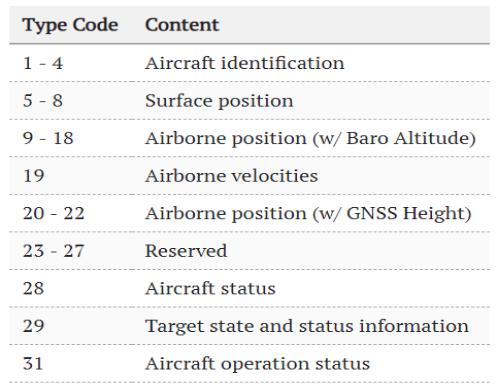Click the Aircraft operation status entry
This screenshot has height=387, width=497.
(257, 364)
